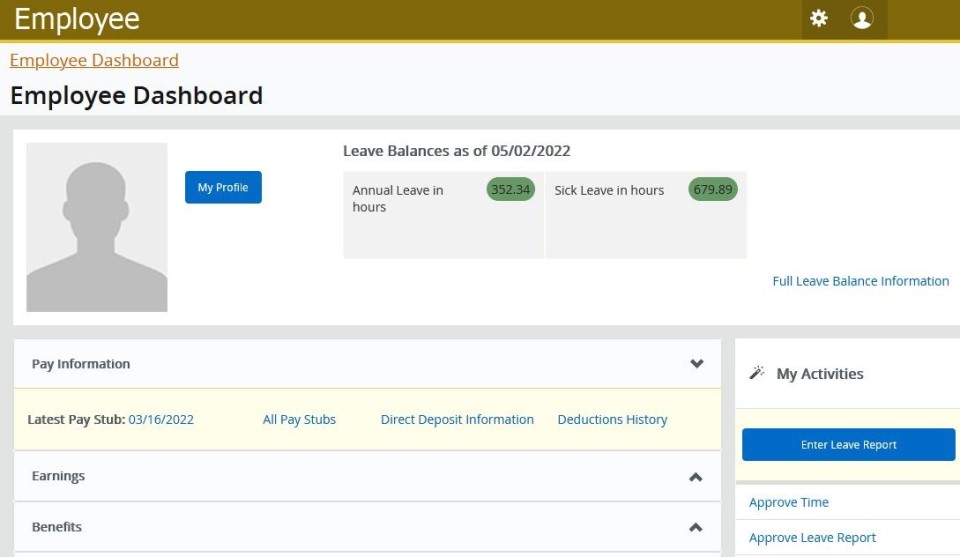This screenshot has height=557, width=960.
Task: Click the 352.34 annual leave badge
Action: 511,190
